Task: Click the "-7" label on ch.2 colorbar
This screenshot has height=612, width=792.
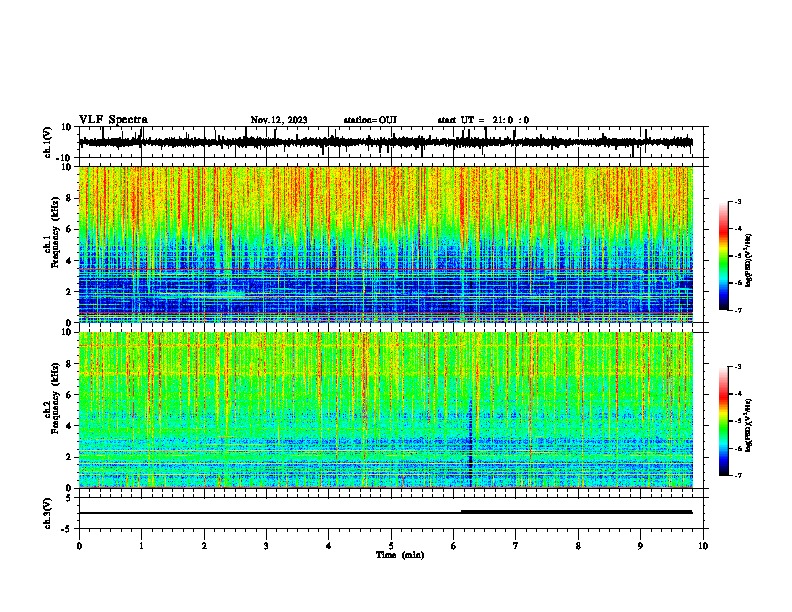Action: (x=737, y=476)
